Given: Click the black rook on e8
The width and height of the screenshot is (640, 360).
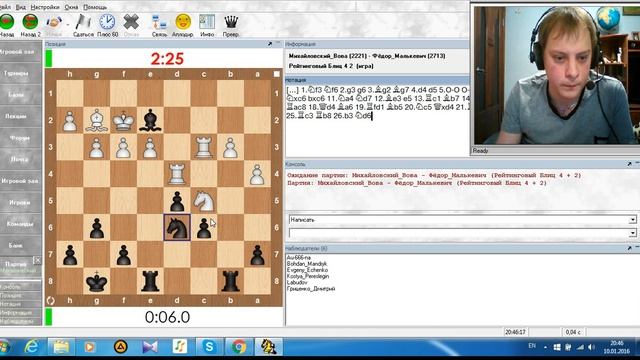Looking at the screenshot, I should 150,281.
